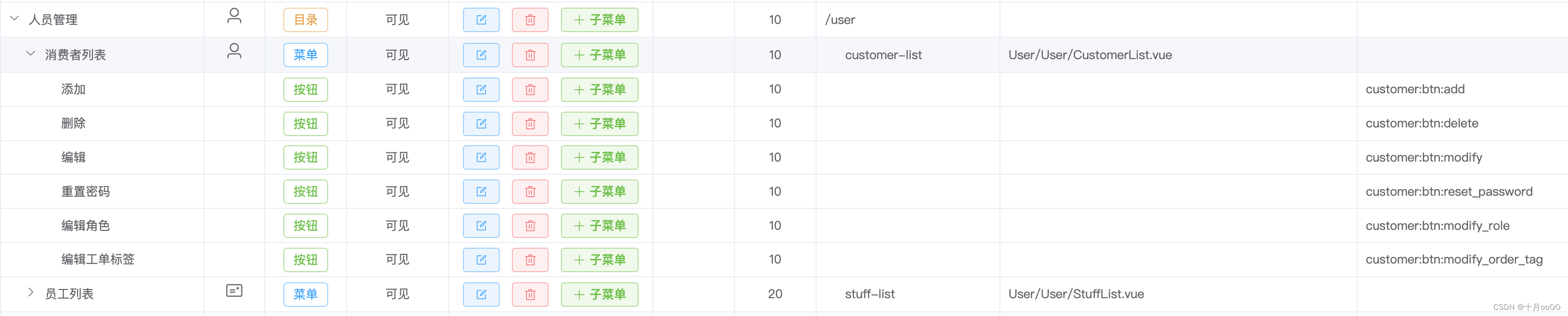The image size is (1568, 316).
Task: Click edit icon for 人员管理 row
Action: click(481, 20)
